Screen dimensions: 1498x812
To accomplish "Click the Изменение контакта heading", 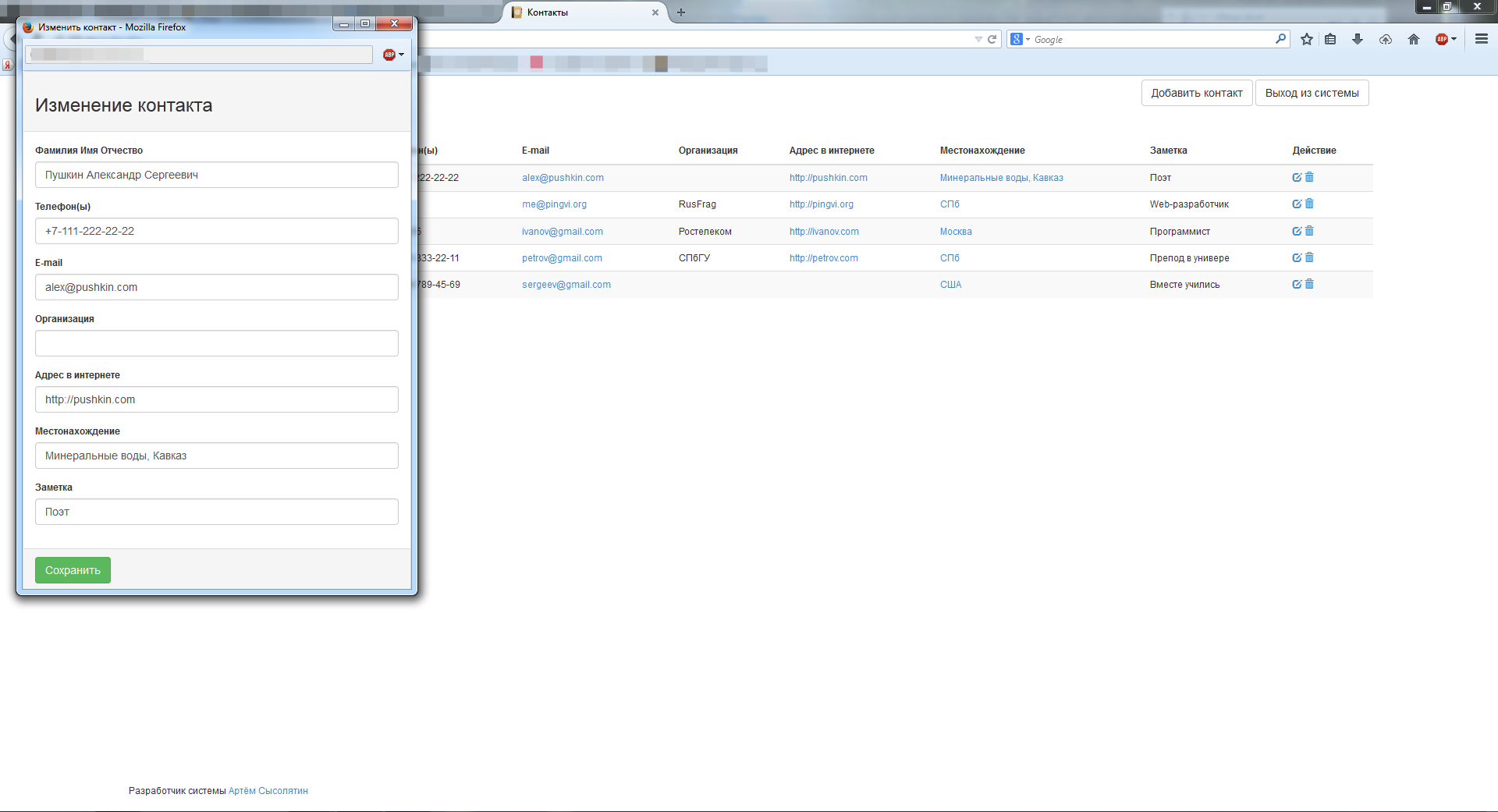I will pyautogui.click(x=123, y=105).
